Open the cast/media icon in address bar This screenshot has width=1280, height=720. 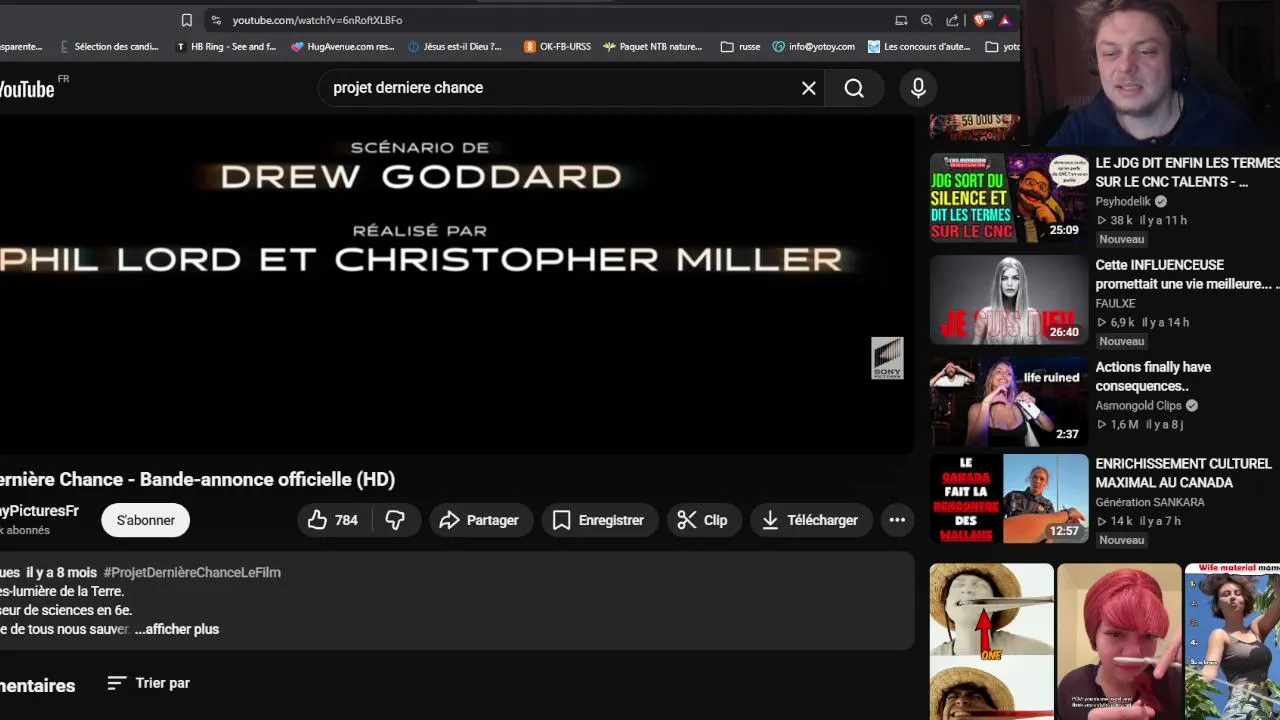[901, 20]
